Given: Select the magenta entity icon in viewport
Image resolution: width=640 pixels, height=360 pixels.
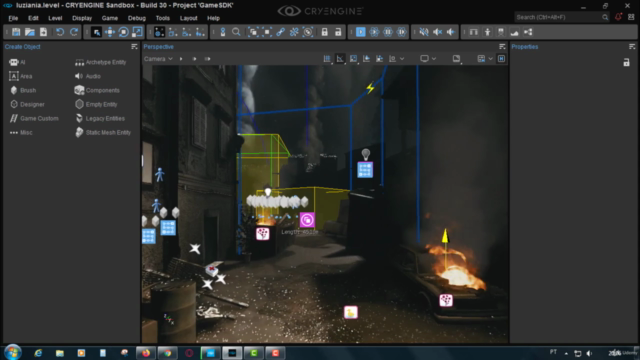Looking at the screenshot, I should (x=307, y=220).
